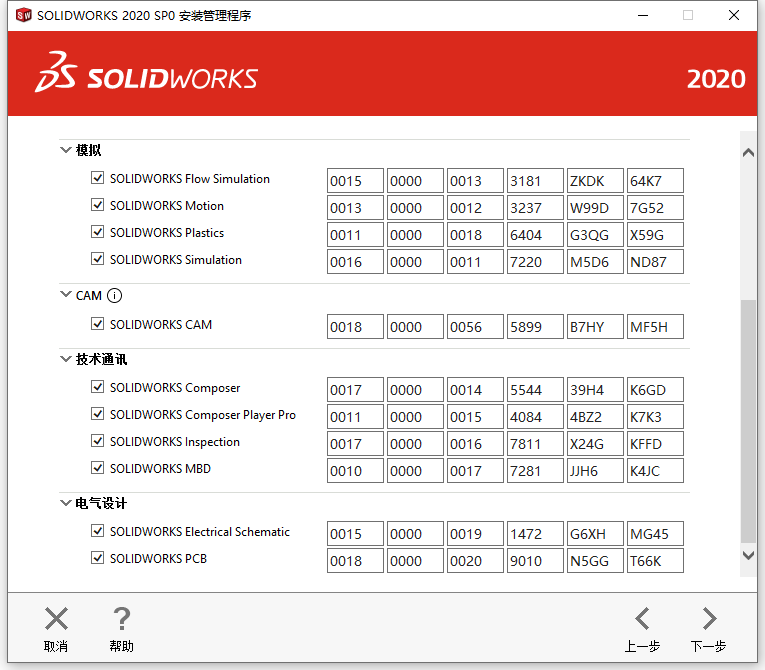Click the CAM info icon
Viewport: 765px width, 670px height.
click(114, 296)
